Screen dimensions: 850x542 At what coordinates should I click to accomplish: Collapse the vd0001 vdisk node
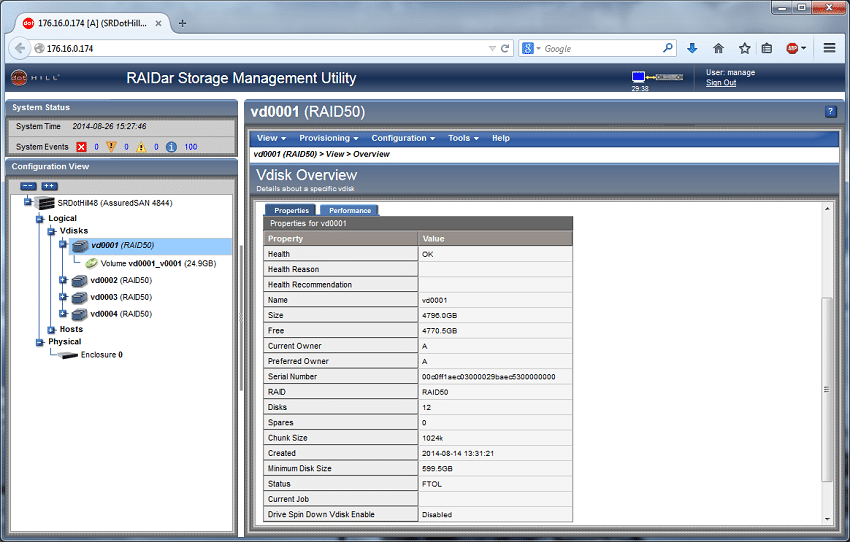click(63, 244)
